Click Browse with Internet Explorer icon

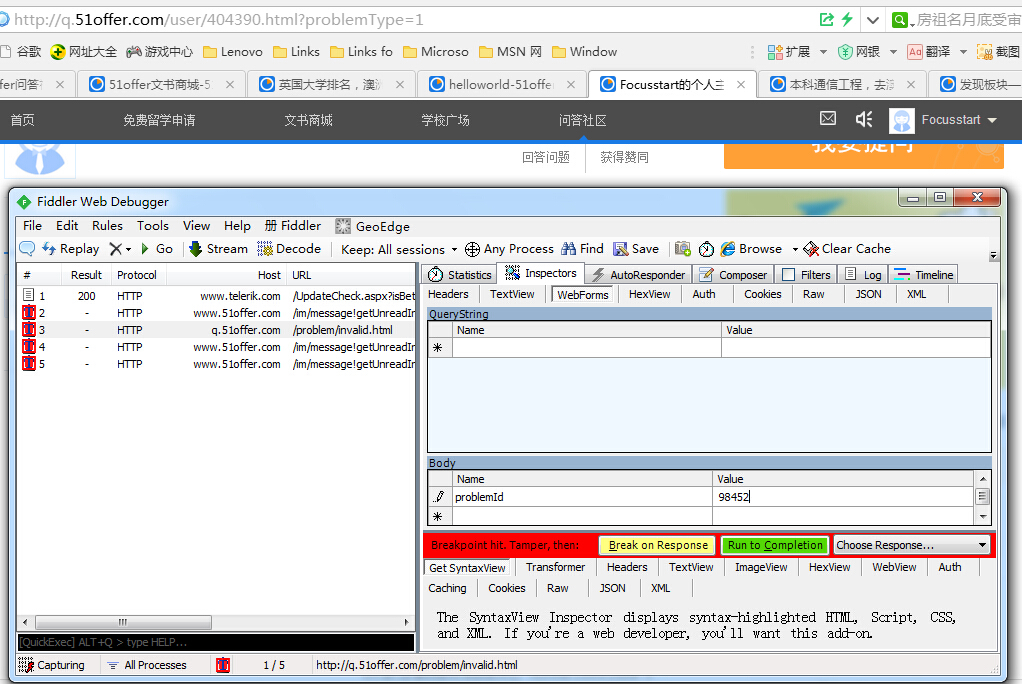tap(728, 249)
